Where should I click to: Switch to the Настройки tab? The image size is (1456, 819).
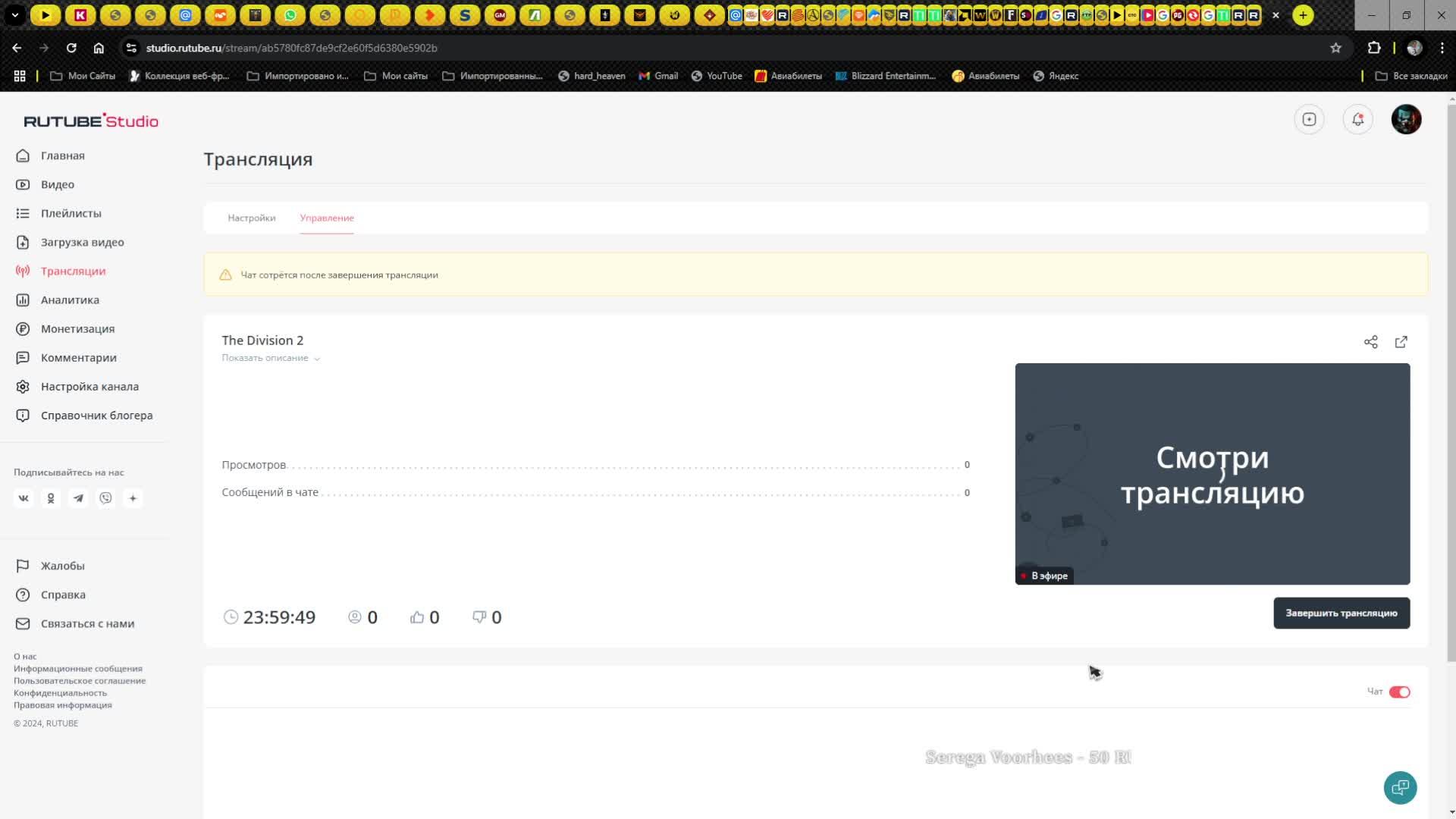[251, 218]
